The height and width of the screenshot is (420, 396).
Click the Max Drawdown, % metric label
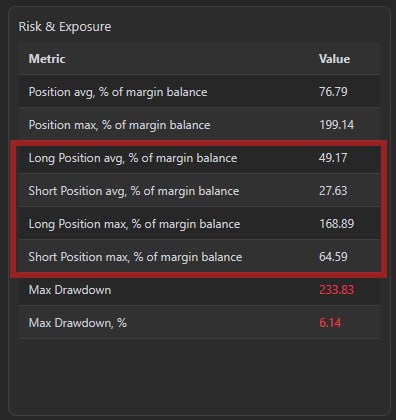point(78,323)
